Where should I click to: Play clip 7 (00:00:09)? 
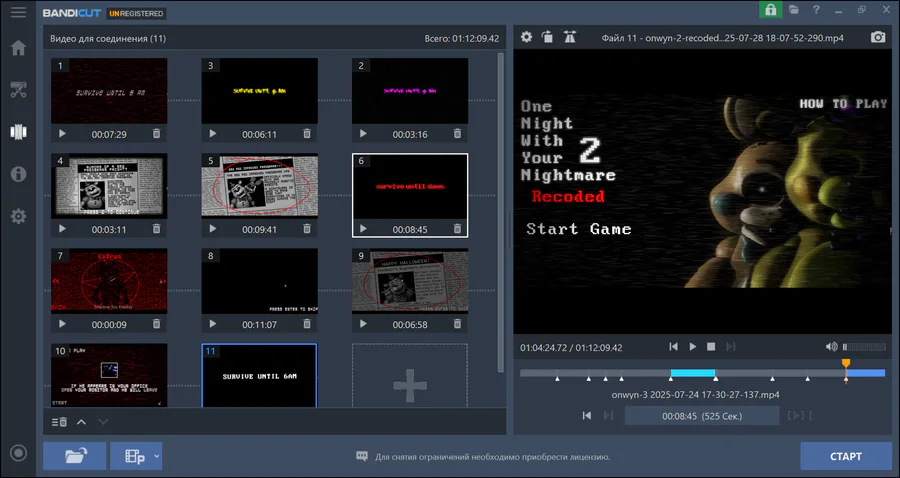(x=62, y=324)
